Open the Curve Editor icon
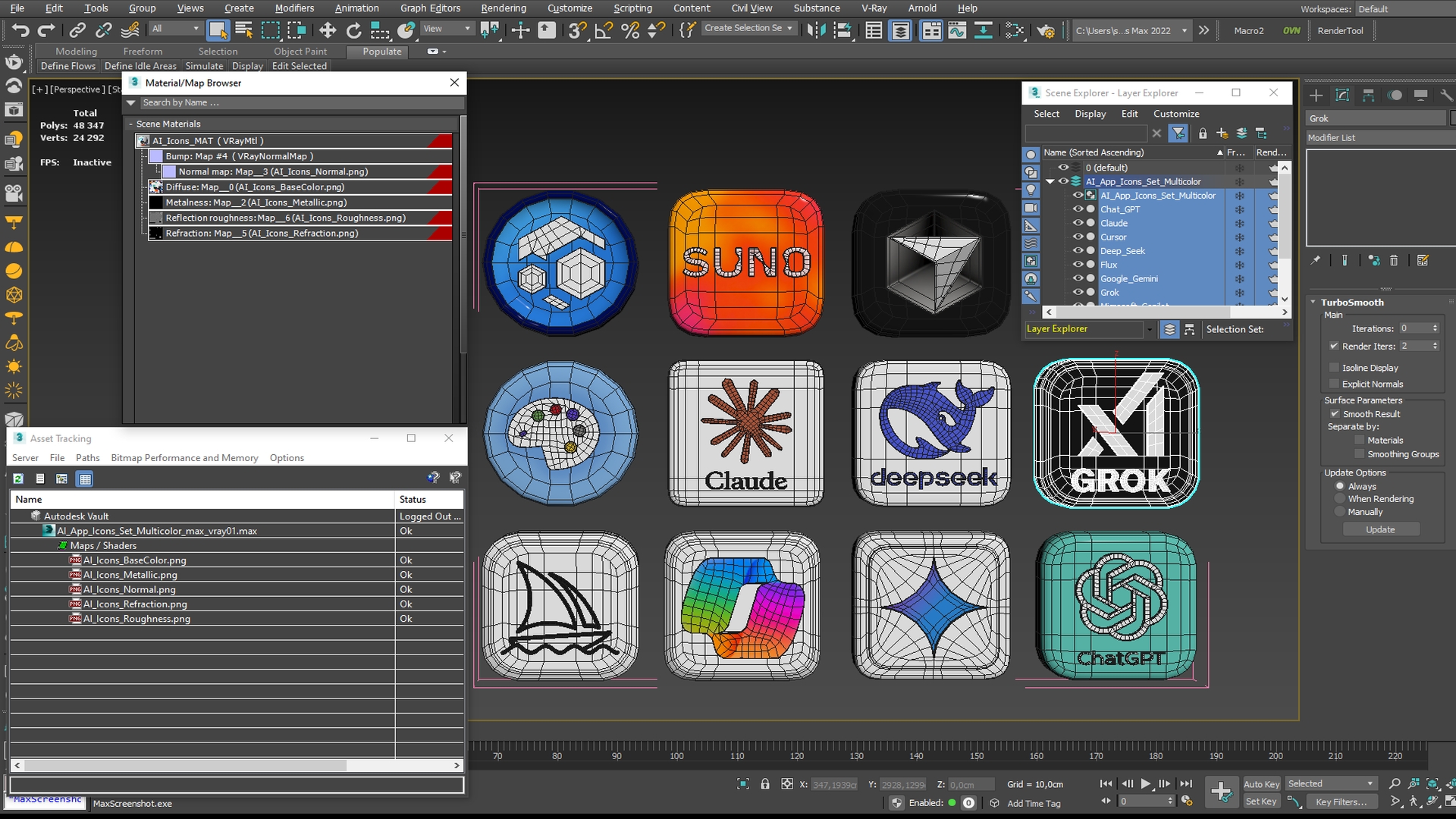 click(x=957, y=30)
